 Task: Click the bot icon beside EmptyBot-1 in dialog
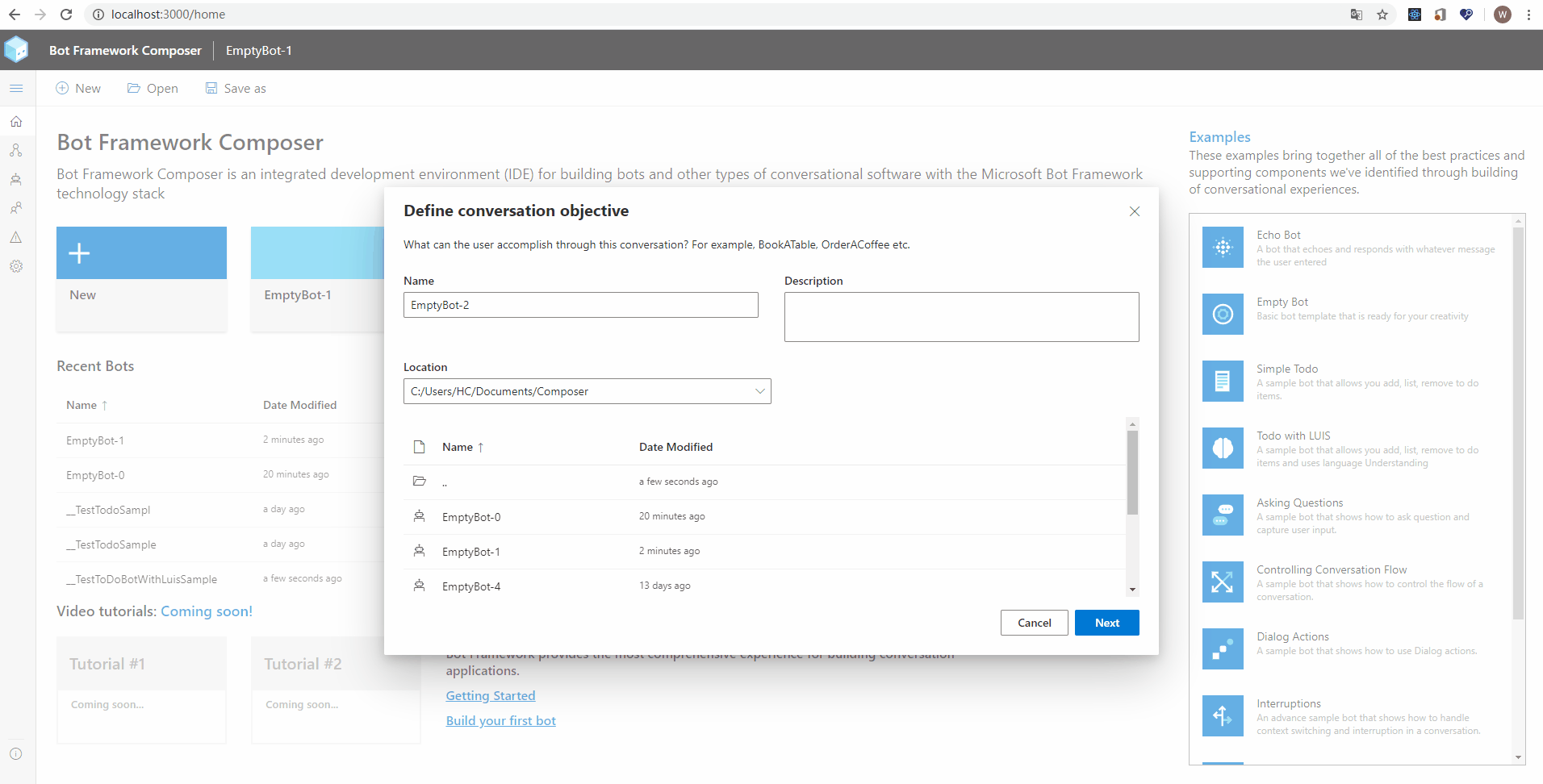pyautogui.click(x=420, y=551)
